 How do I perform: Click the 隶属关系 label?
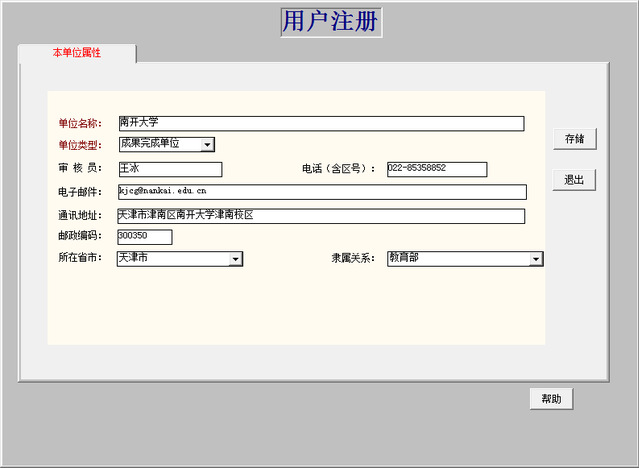(x=353, y=258)
